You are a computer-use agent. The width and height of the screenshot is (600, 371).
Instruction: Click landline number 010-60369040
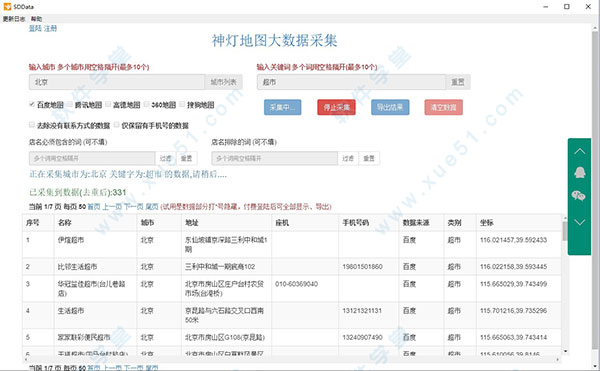(x=296, y=284)
